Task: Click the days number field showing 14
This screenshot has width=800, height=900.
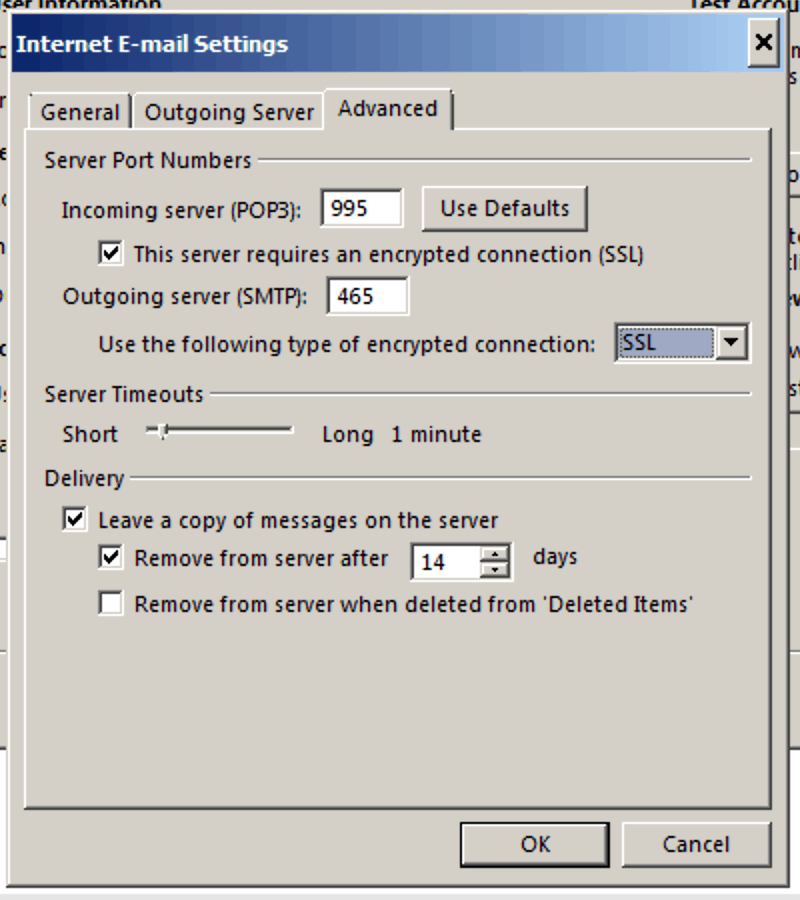Action: (x=445, y=562)
